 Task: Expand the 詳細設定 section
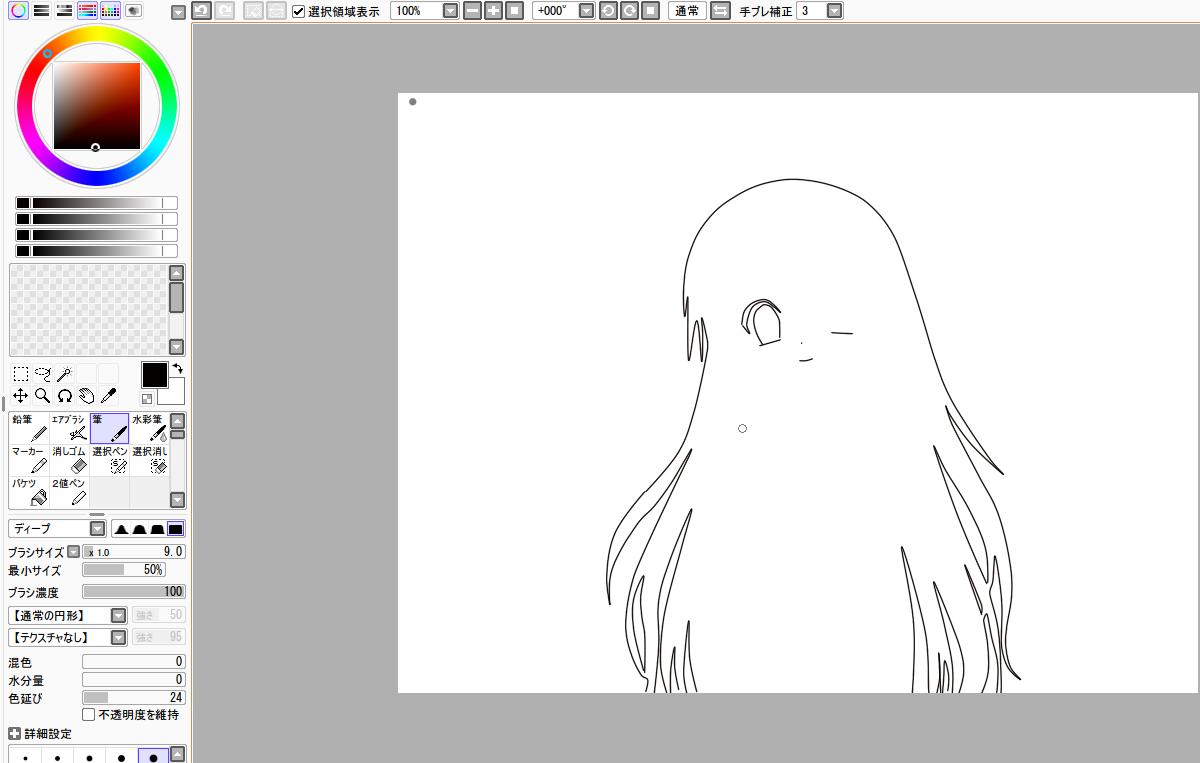tap(14, 734)
